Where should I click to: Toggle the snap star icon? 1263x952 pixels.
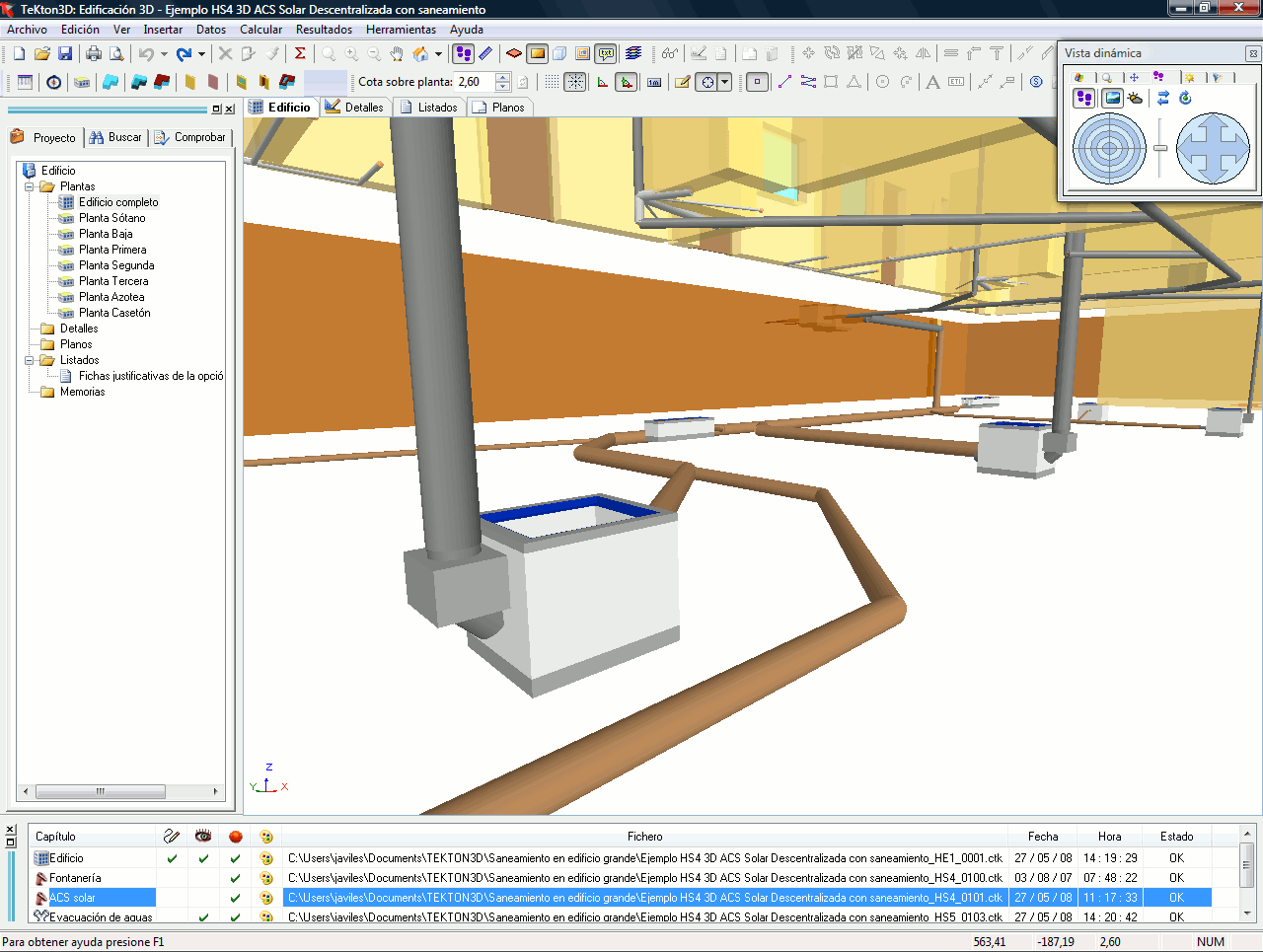point(575,82)
